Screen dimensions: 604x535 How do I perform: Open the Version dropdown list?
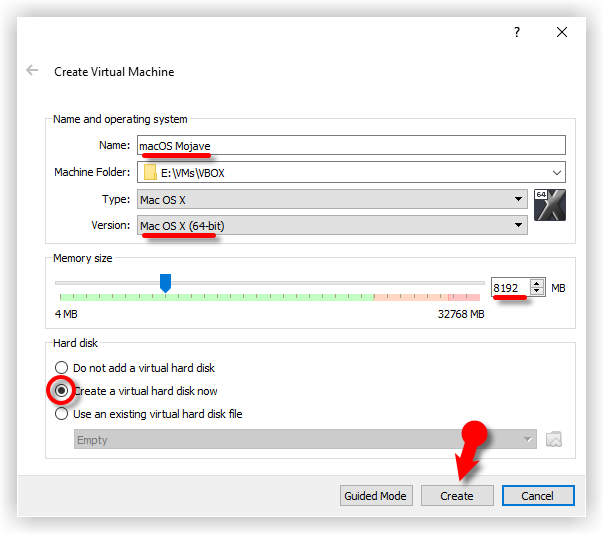518,226
